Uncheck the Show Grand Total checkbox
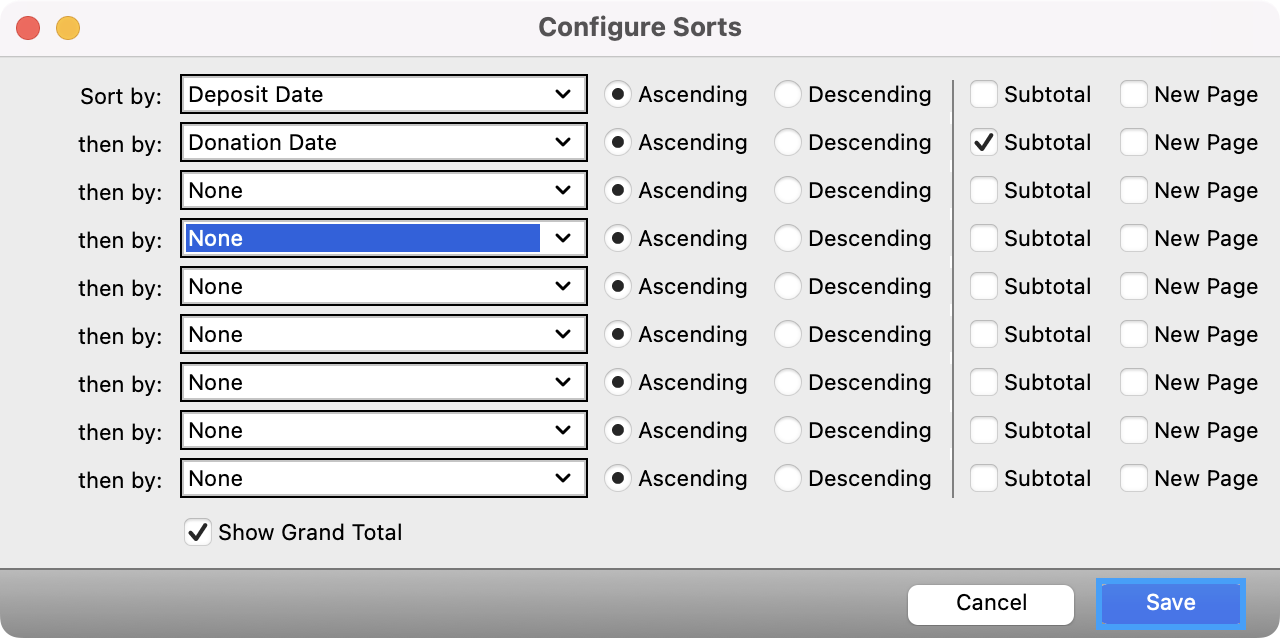The height and width of the screenshot is (638, 1280). (198, 532)
